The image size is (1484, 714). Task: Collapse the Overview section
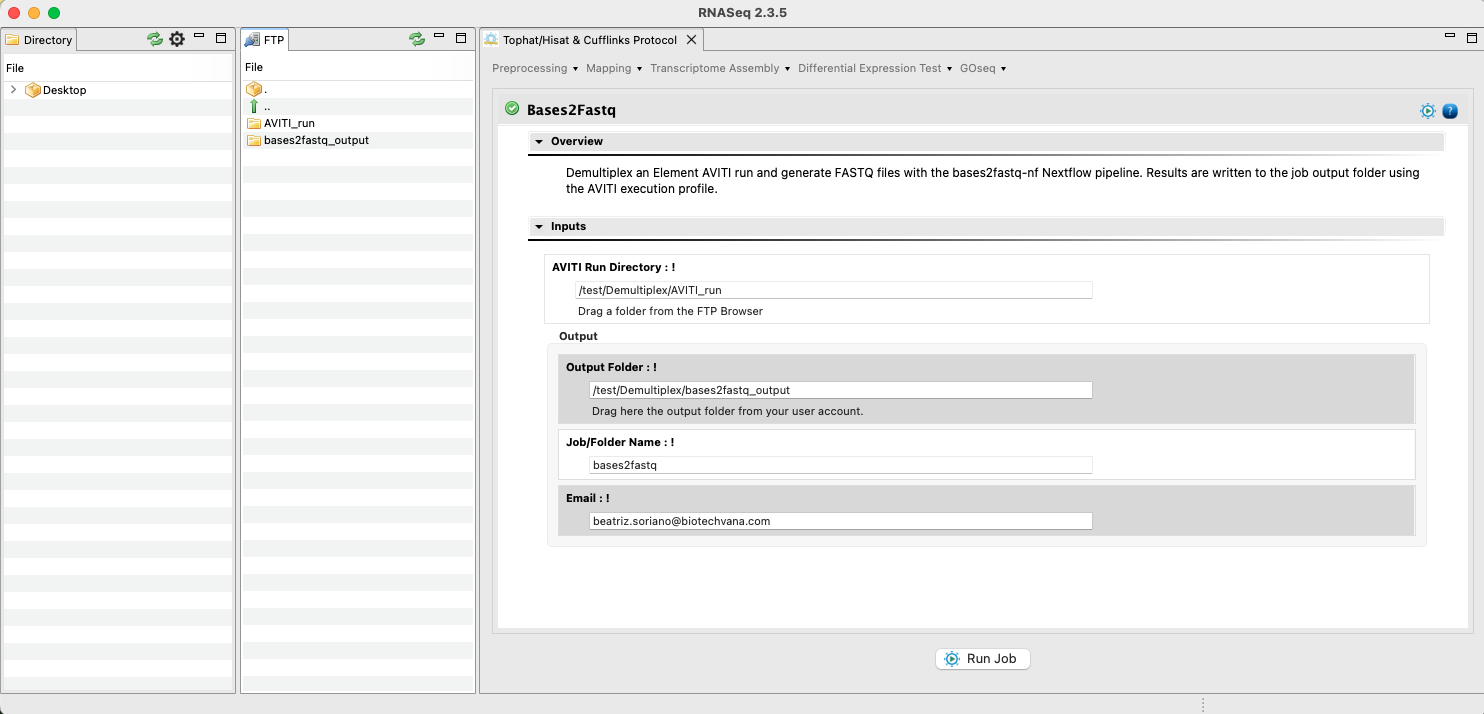[539, 142]
